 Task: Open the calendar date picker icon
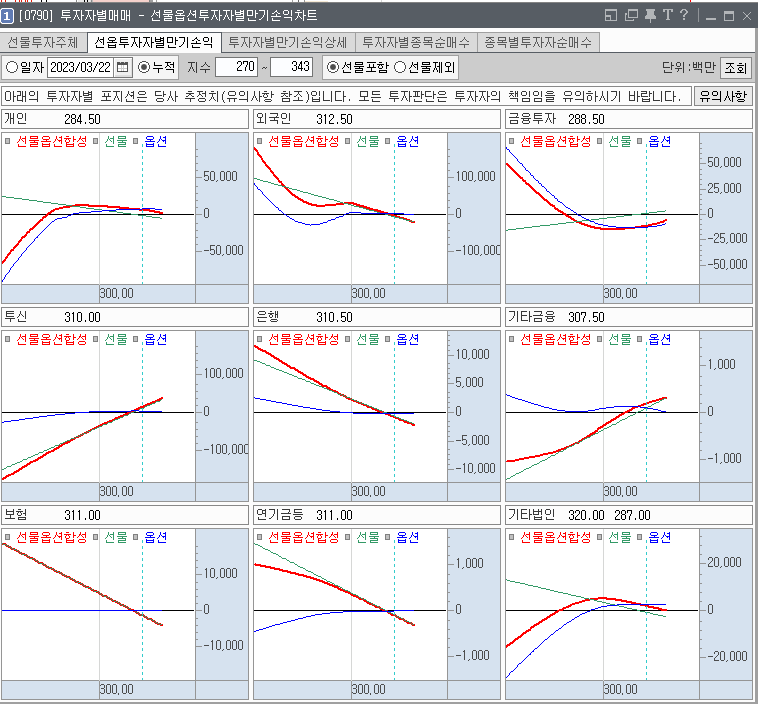123,67
